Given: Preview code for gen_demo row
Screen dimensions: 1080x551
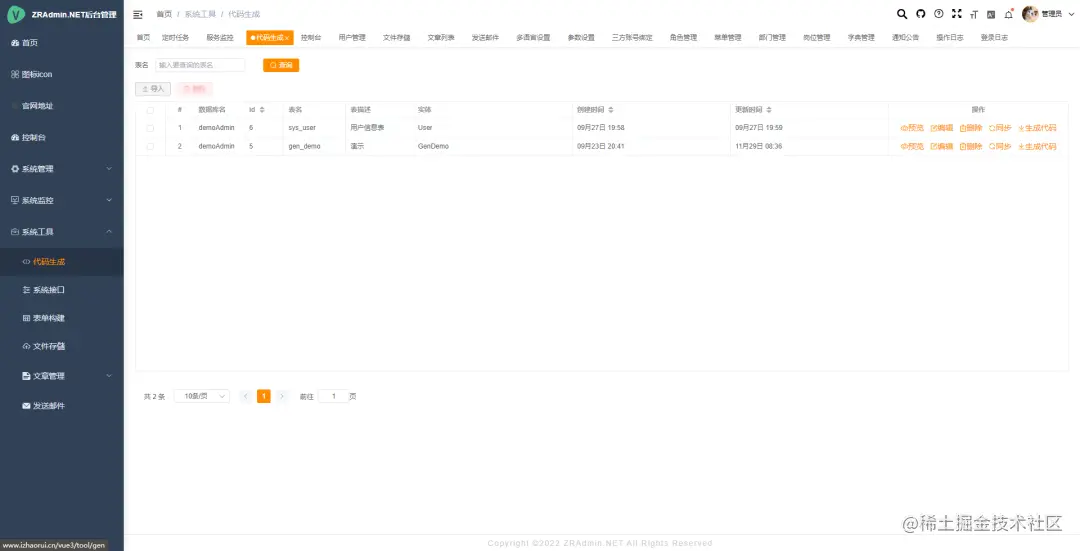Looking at the screenshot, I should click(x=912, y=147).
